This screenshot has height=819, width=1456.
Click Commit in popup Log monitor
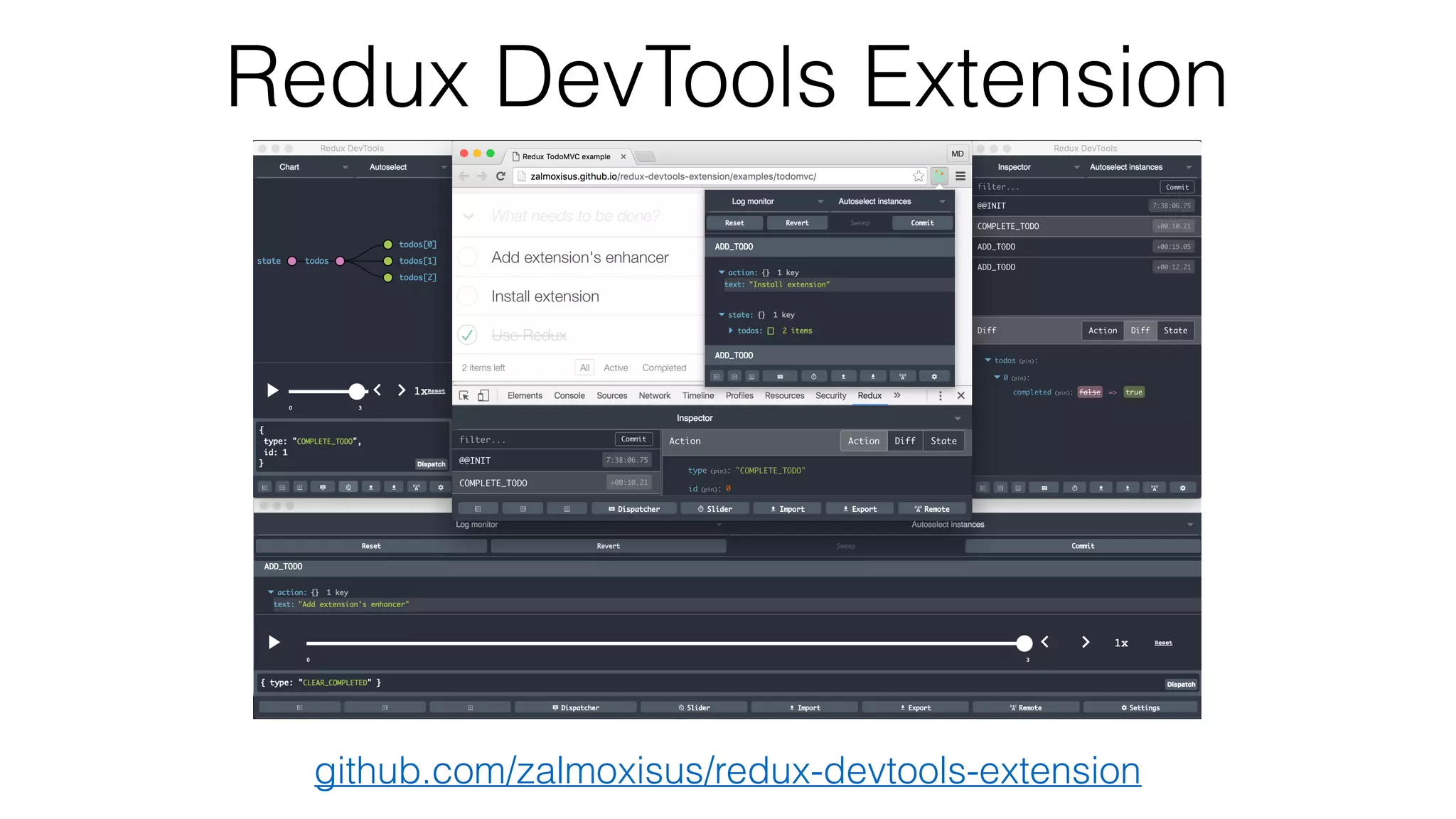922,223
